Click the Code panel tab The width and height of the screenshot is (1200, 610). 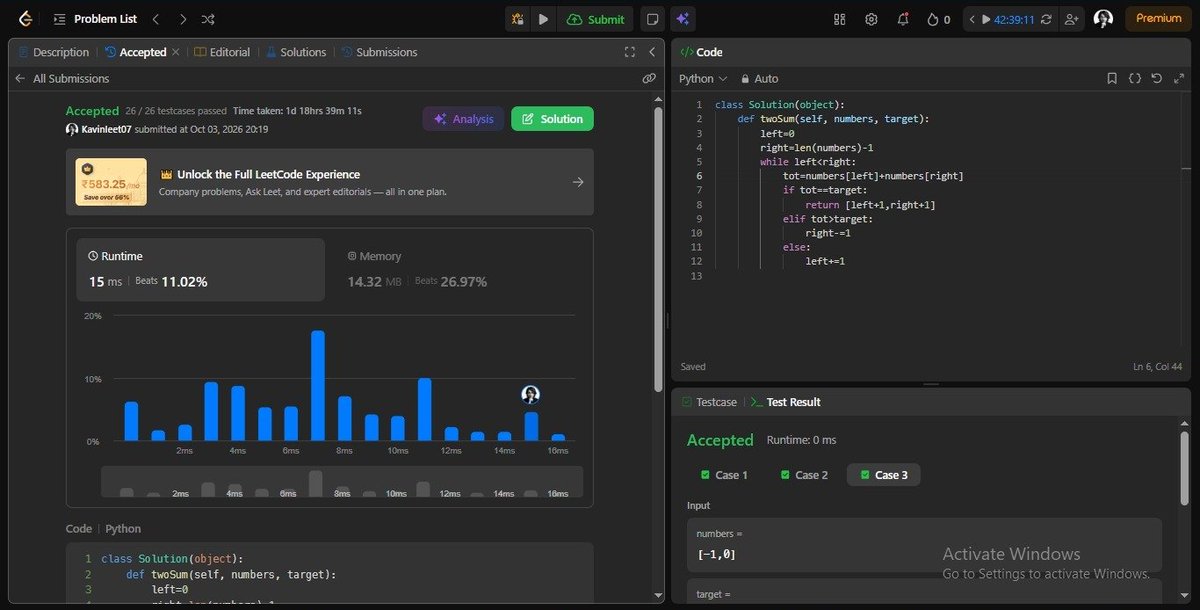[x=701, y=52]
